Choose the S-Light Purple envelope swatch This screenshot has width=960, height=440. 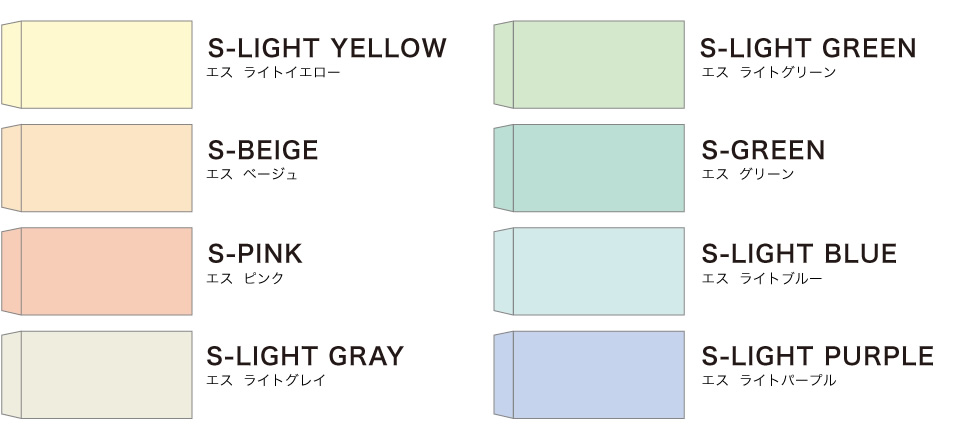tap(590, 374)
